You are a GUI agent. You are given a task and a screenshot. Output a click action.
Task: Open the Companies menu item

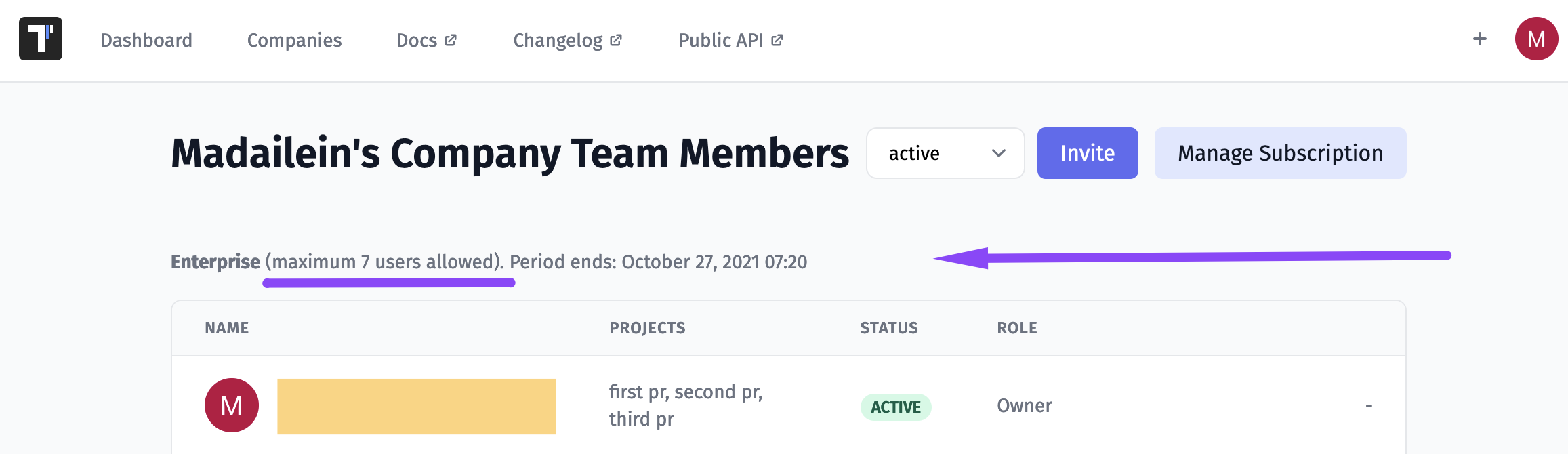[x=294, y=40]
